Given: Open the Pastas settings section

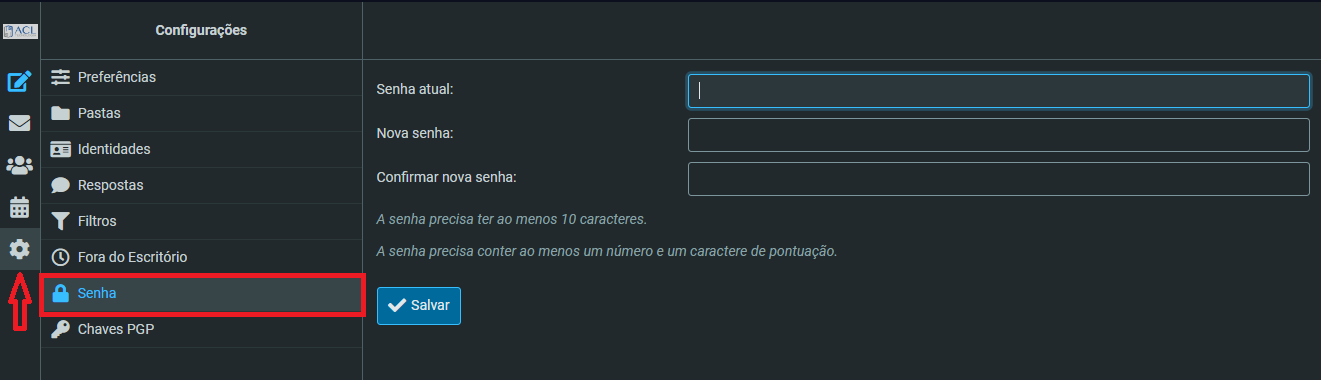Looking at the screenshot, I should pyautogui.click(x=201, y=113).
